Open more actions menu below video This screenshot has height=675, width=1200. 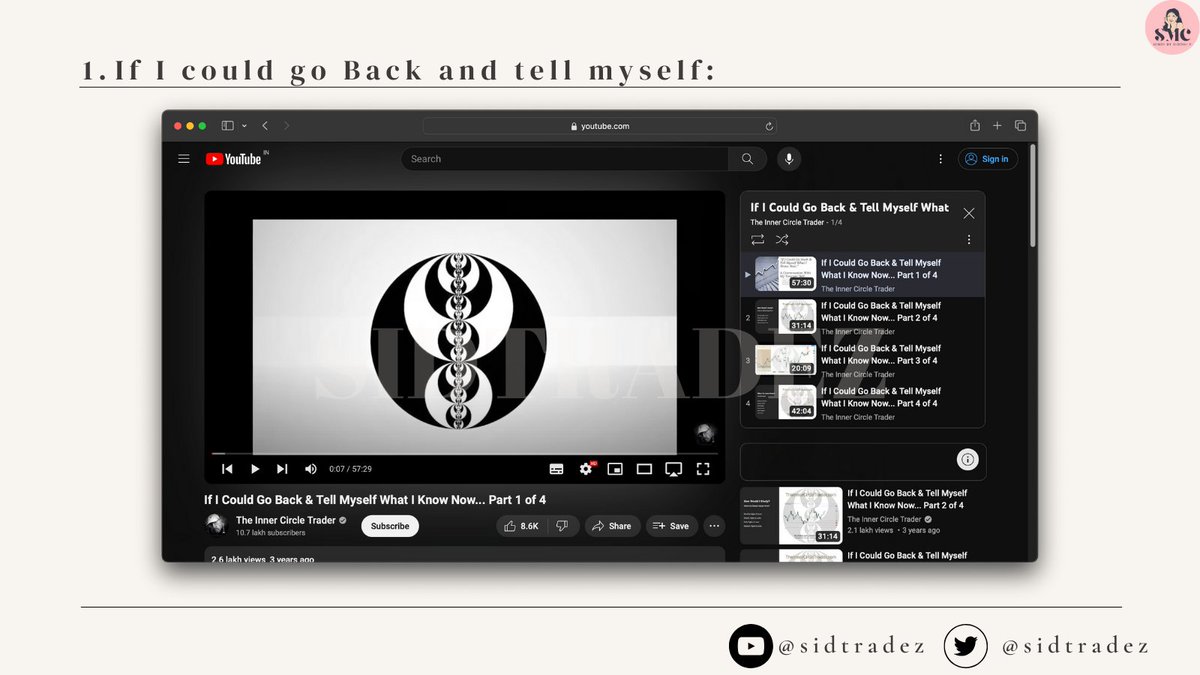pyautogui.click(x=714, y=525)
